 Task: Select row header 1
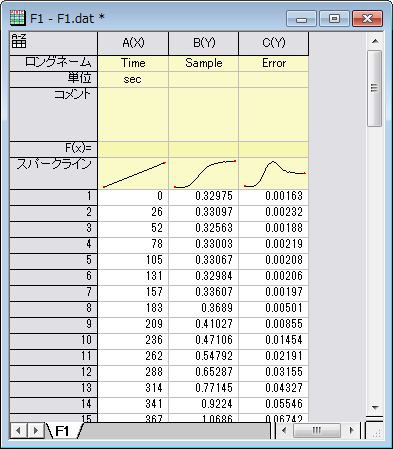(x=53, y=197)
